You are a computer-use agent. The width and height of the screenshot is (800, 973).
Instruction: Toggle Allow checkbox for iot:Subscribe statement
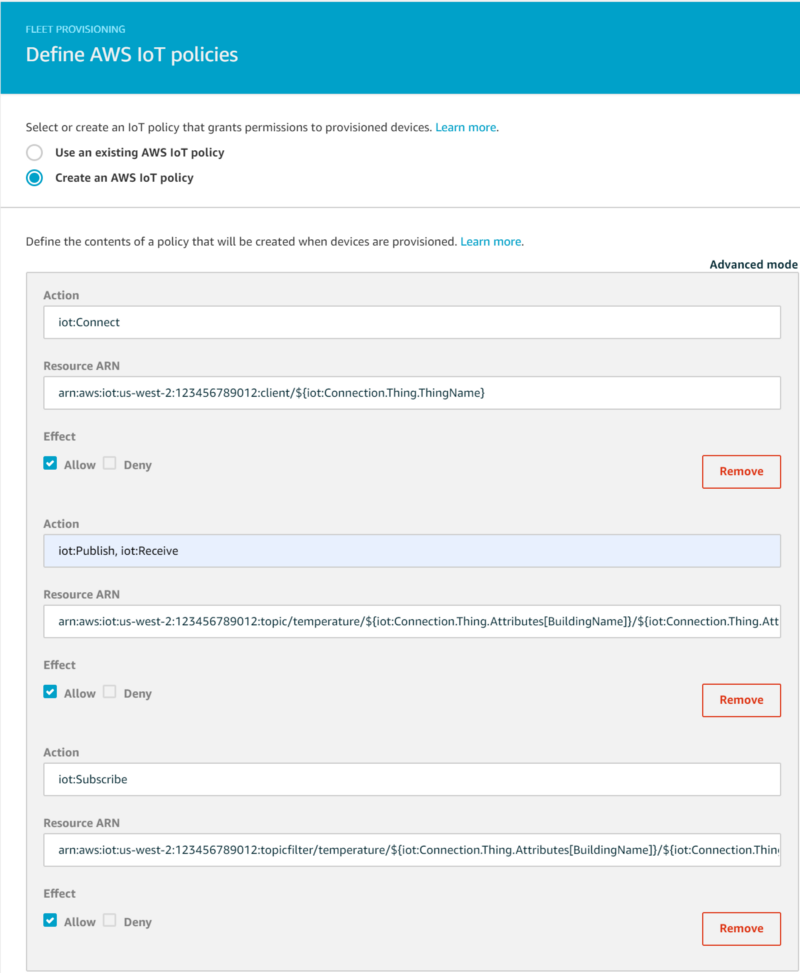(x=50, y=920)
